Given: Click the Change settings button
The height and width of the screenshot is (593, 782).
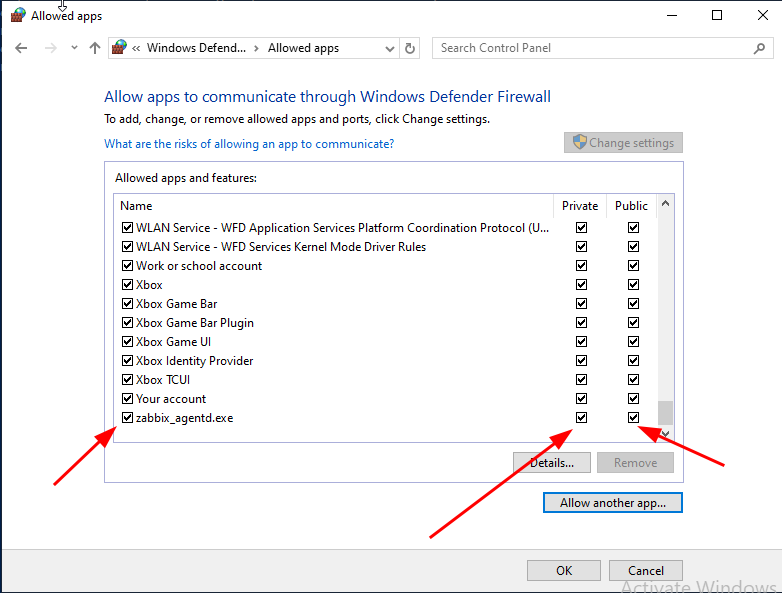Looking at the screenshot, I should (x=623, y=143).
